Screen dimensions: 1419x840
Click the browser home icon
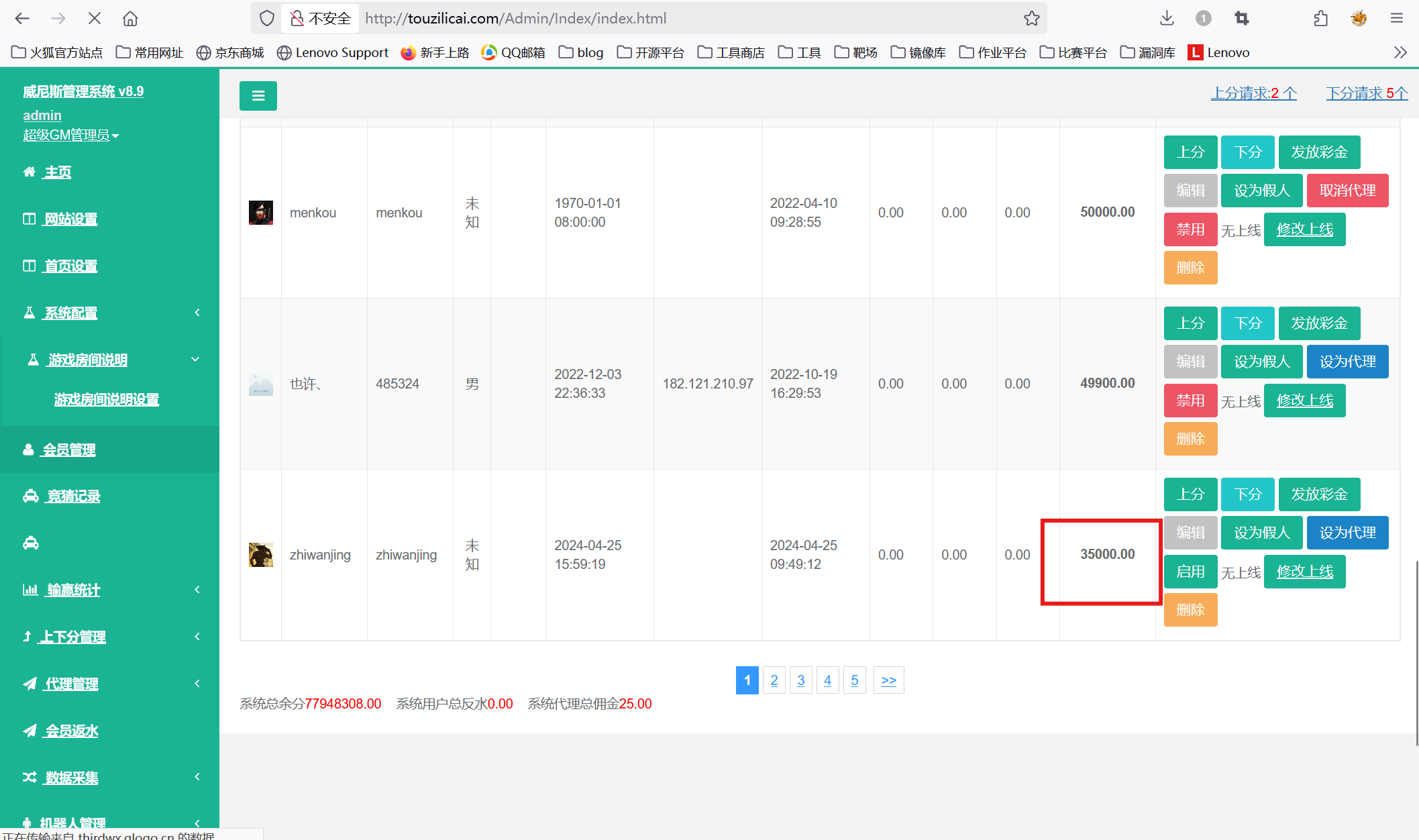coord(130,19)
